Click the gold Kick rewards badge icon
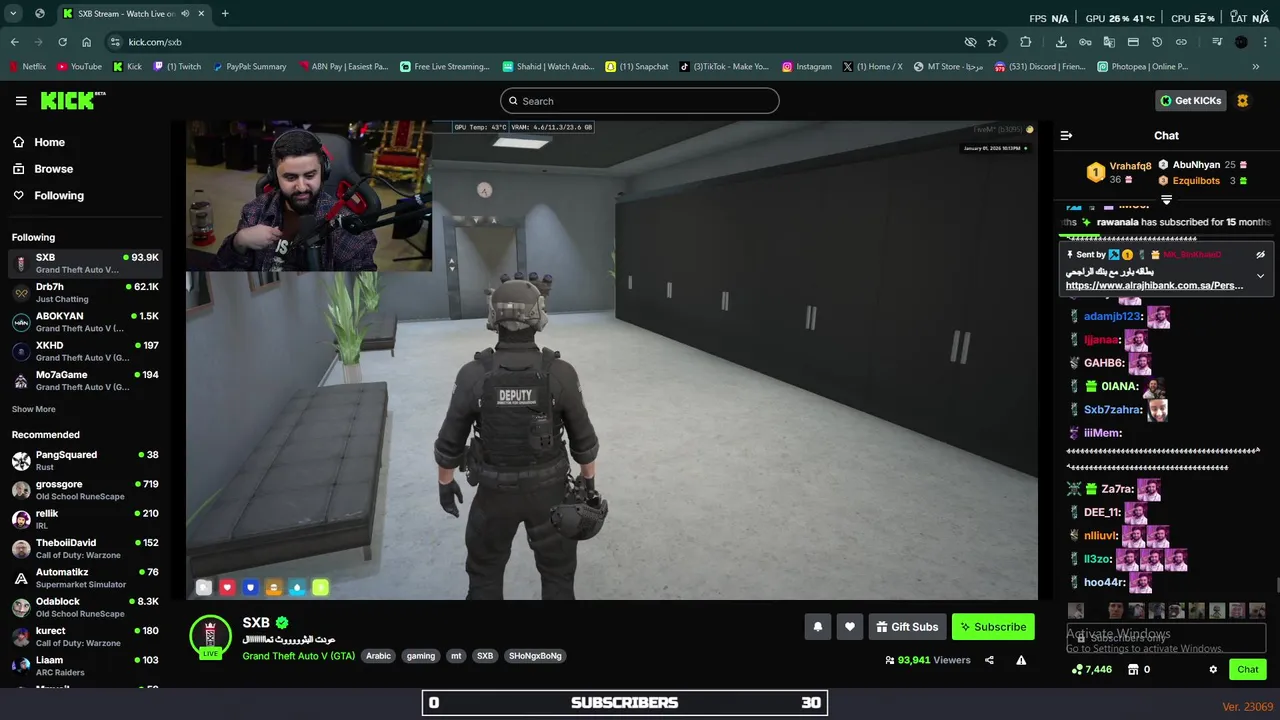This screenshot has height=720, width=1280. (1243, 101)
